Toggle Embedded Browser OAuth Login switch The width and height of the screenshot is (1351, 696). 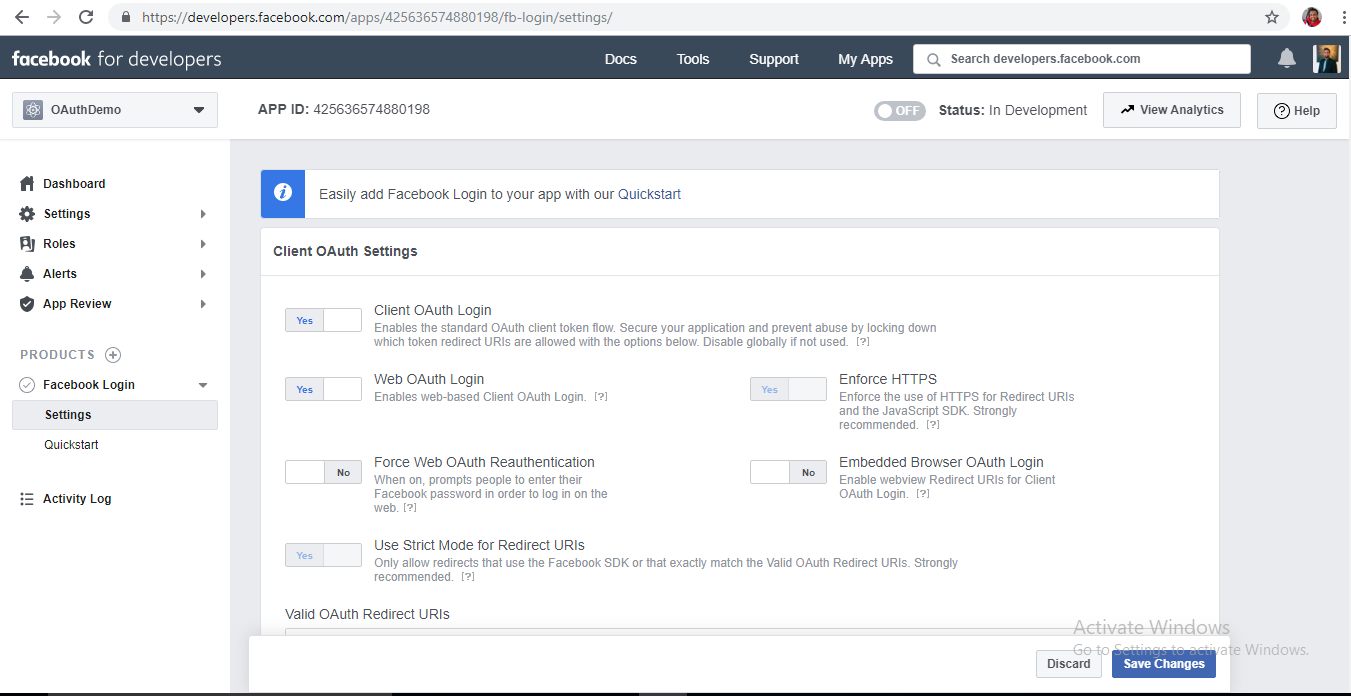[x=788, y=472]
